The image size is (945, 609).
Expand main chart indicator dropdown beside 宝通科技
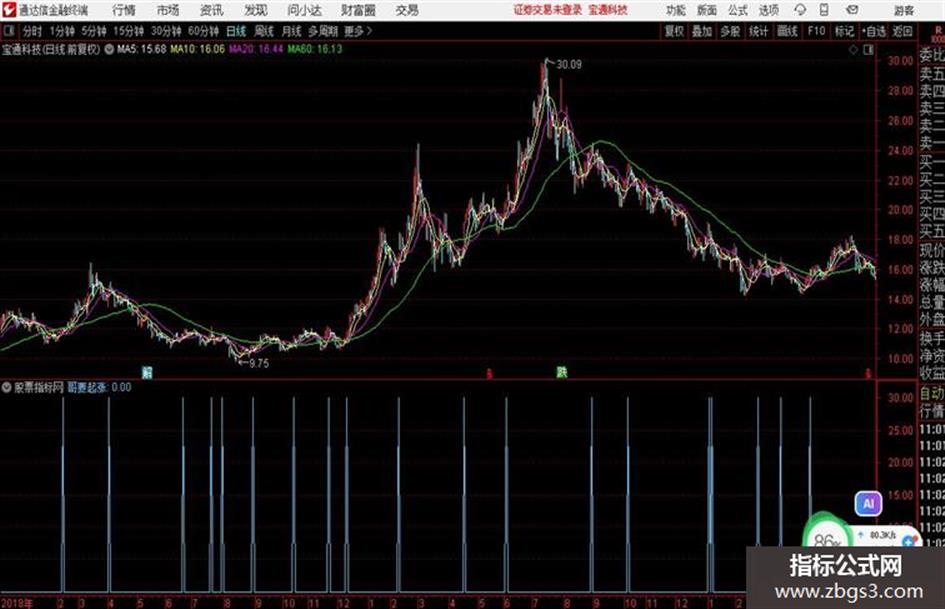109,49
